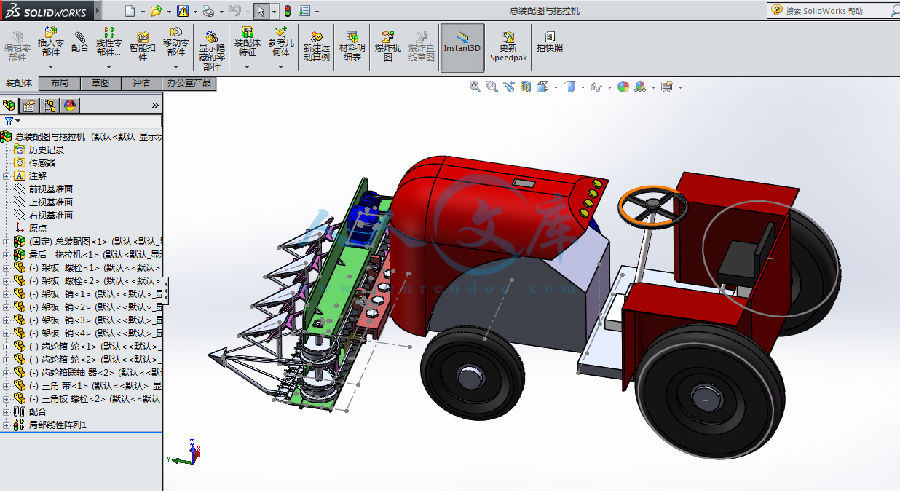Switch to the 布局 layout ribbon tab
The image size is (900, 491).
pos(59,83)
